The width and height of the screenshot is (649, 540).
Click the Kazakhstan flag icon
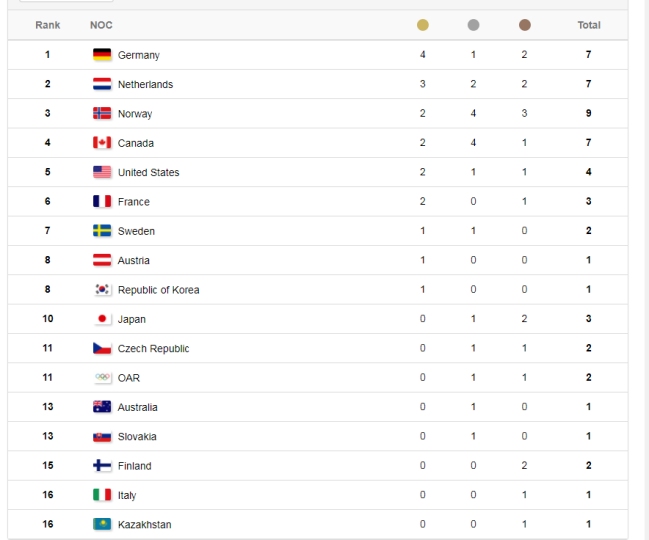(102, 524)
